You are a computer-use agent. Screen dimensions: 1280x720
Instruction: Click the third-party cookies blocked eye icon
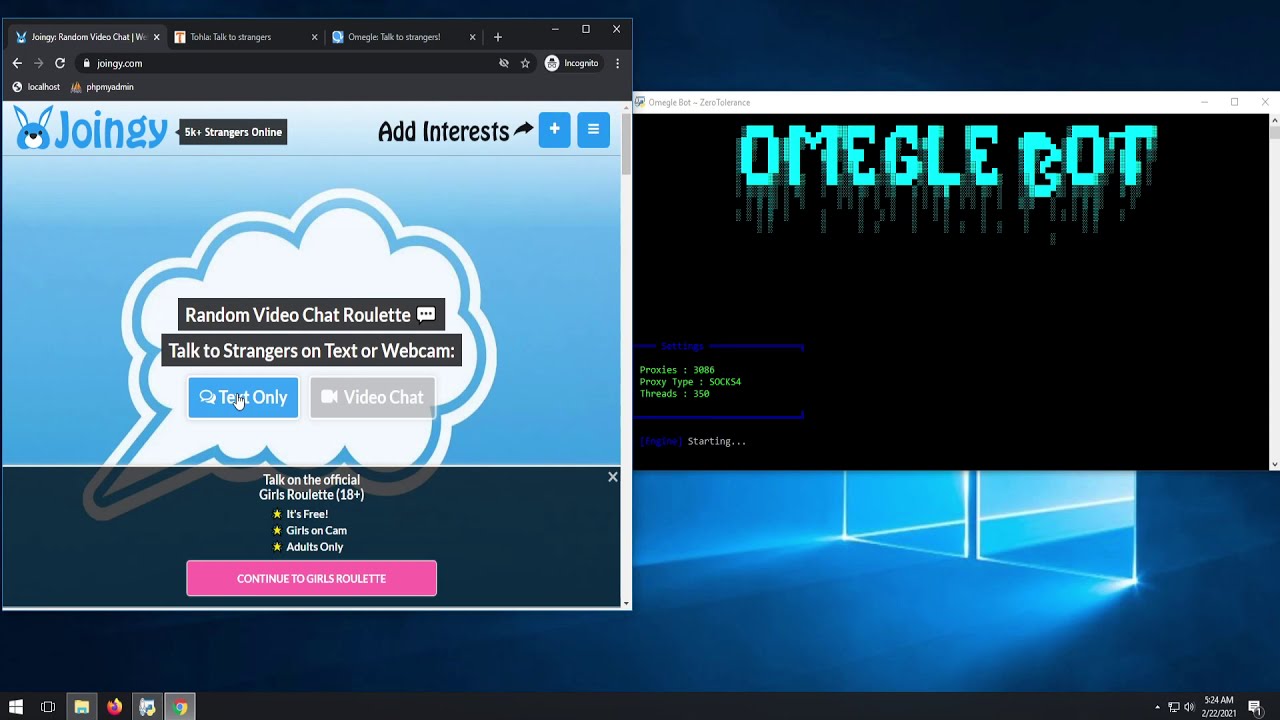pos(504,63)
